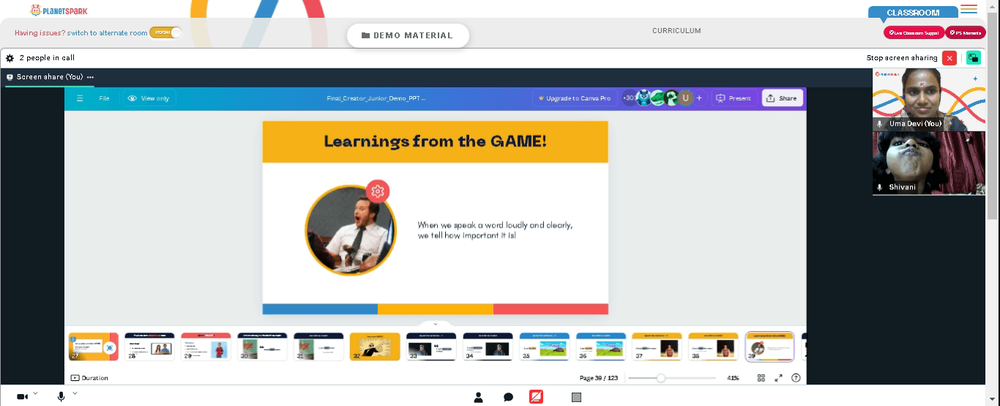Open Canva grid view icon

(761, 378)
